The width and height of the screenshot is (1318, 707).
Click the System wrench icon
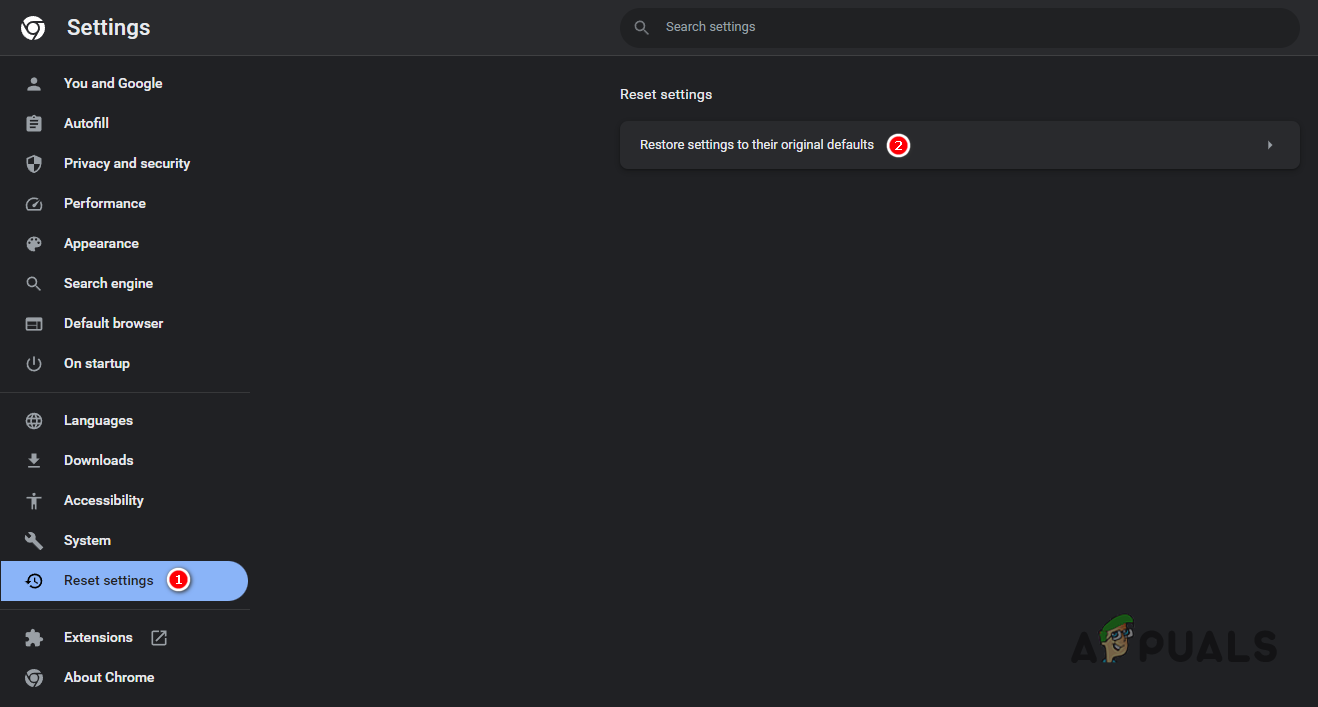(x=34, y=540)
